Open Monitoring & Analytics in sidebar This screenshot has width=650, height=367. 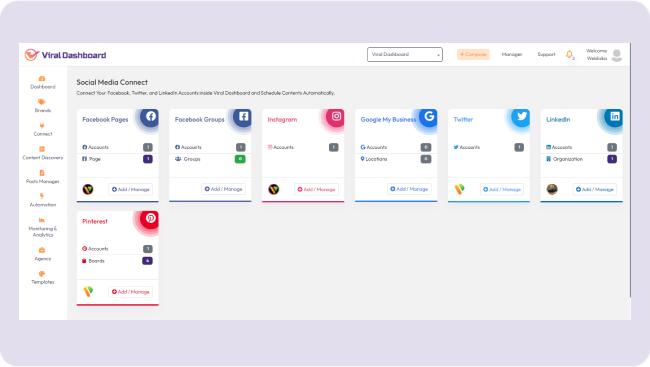(42, 227)
